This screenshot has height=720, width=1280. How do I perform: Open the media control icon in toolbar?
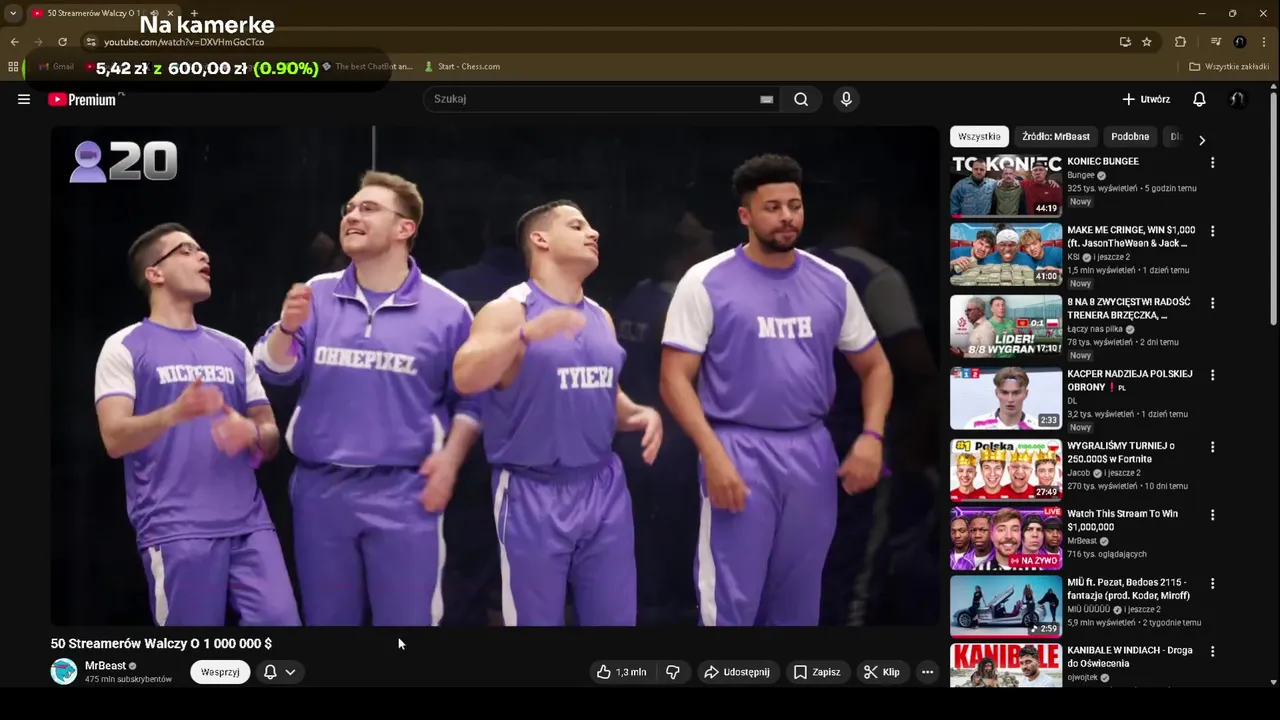pyautogui.click(x=1216, y=42)
